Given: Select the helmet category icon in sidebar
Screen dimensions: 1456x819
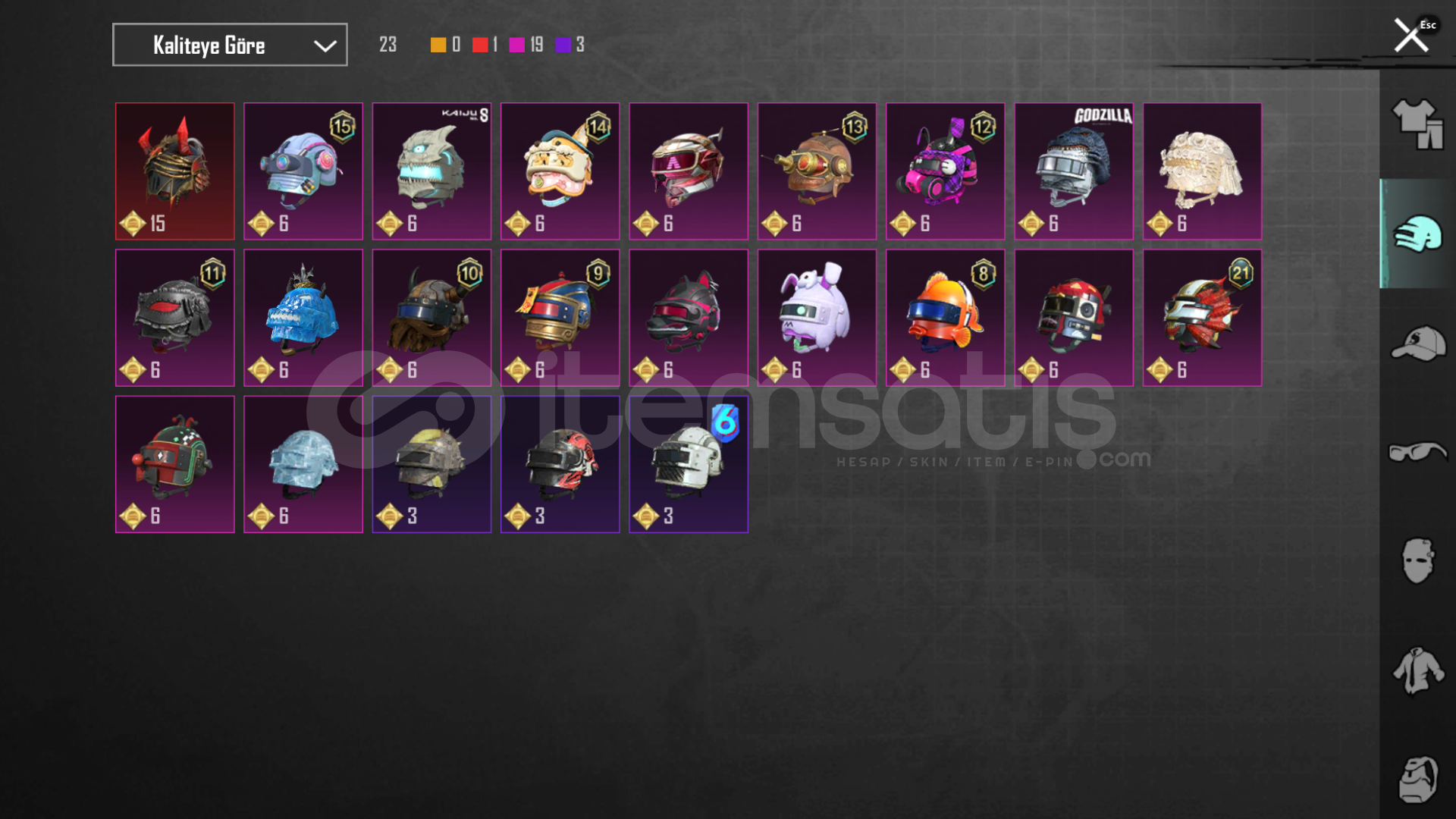Looking at the screenshot, I should [1417, 234].
